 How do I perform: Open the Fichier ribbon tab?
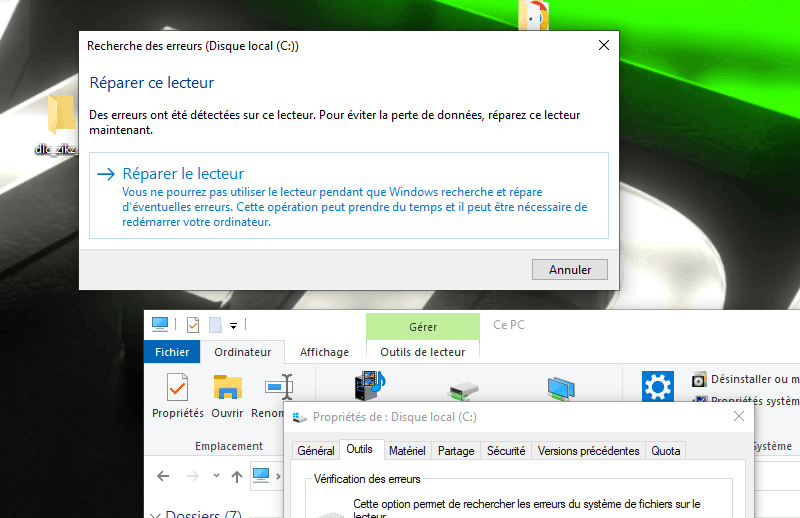click(x=172, y=352)
